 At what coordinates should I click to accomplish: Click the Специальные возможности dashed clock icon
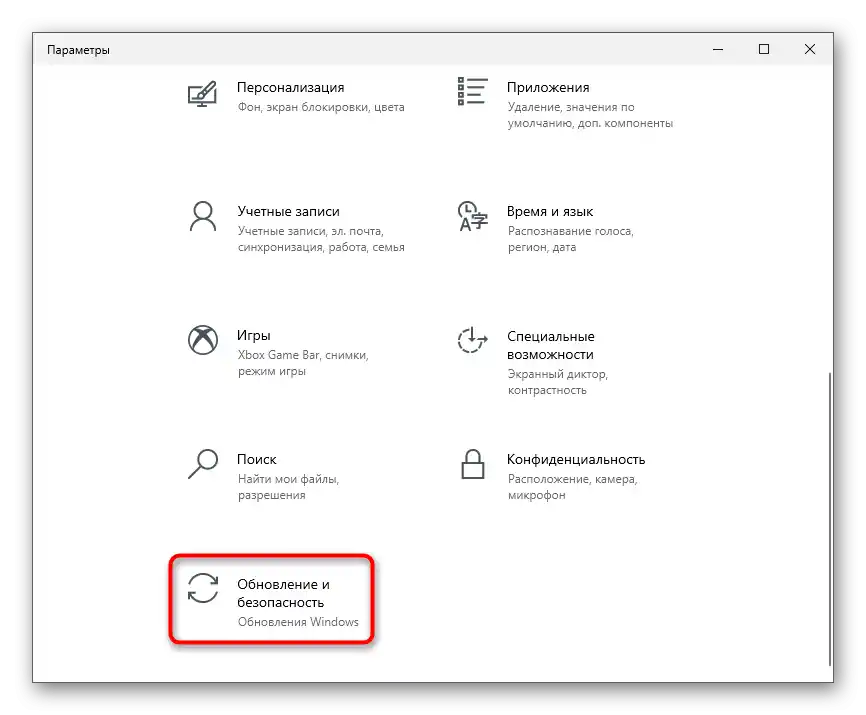pyautogui.click(x=472, y=340)
